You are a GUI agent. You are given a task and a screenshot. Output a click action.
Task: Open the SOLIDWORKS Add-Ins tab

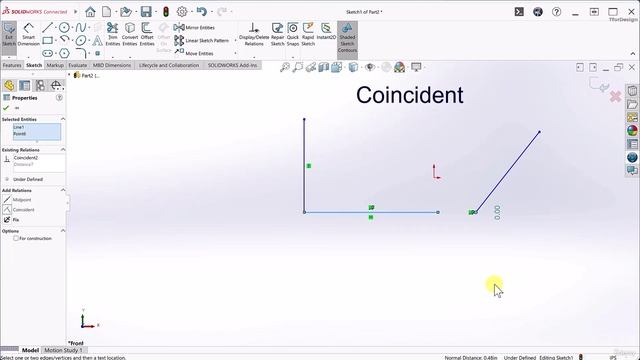232,65
